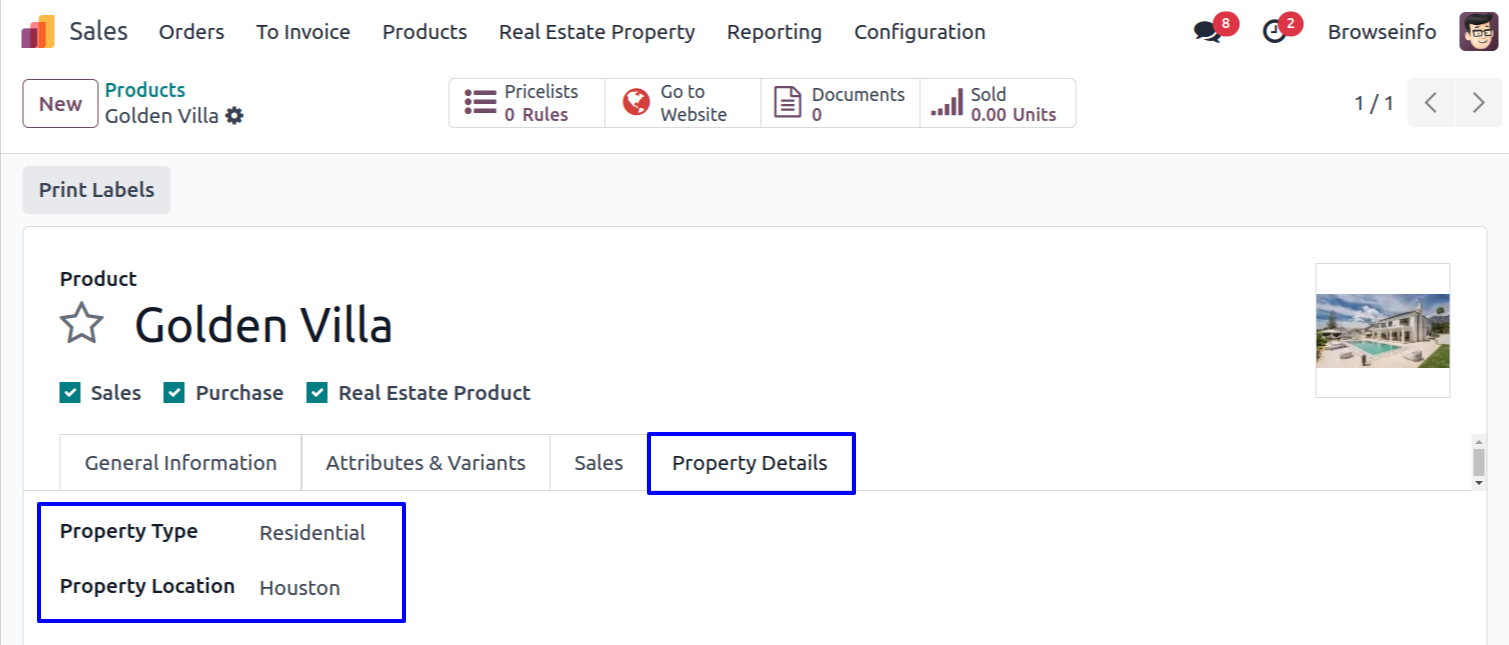Open the activities clock icon
Image resolution: width=1509 pixels, height=645 pixels.
tap(1275, 32)
